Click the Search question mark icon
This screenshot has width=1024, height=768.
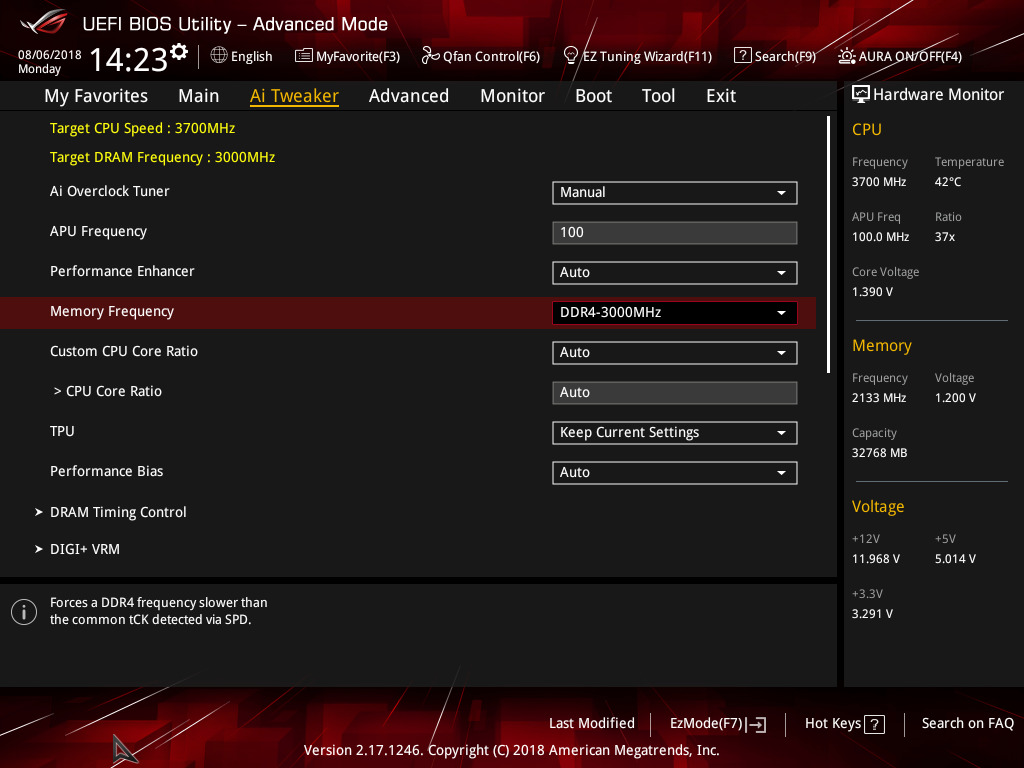(743, 56)
